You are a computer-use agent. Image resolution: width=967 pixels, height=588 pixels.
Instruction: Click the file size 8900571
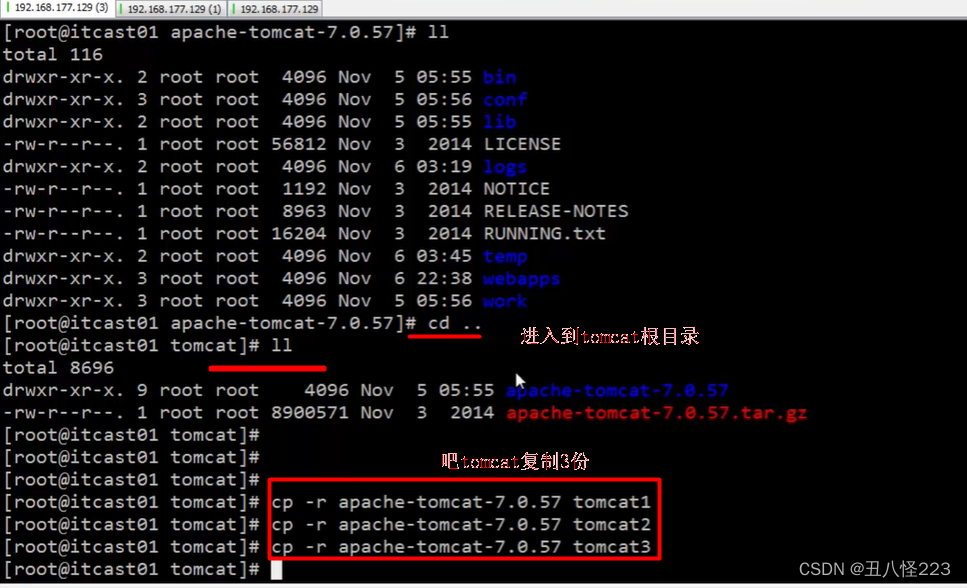pyautogui.click(x=310, y=413)
